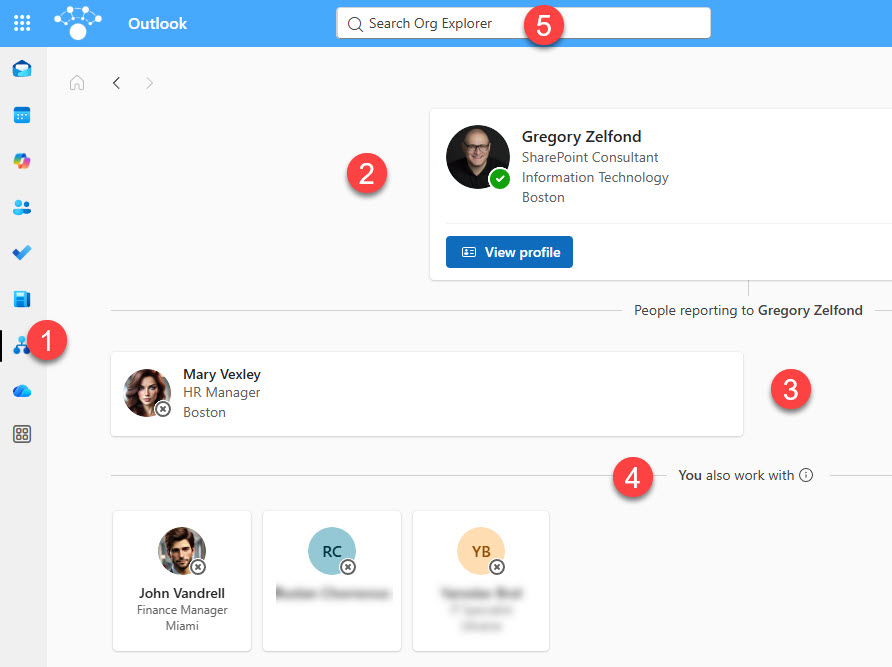The height and width of the screenshot is (667, 892).
Task: Launch Copilot from the sidebar
Action: pos(22,161)
